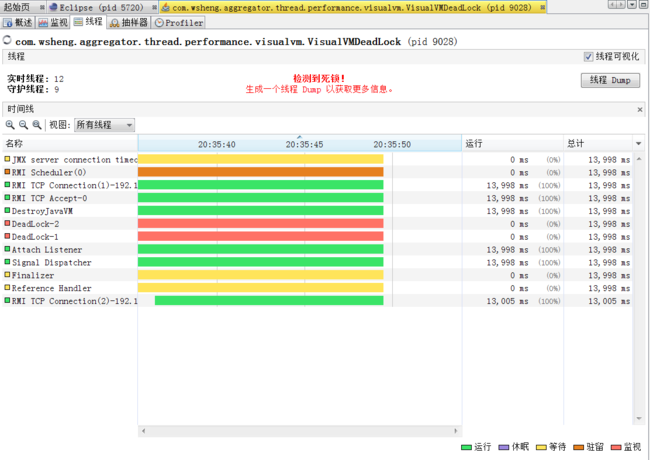650x460 pixels.
Task: Click the fit-to-window zoom icon
Action: 37,125
